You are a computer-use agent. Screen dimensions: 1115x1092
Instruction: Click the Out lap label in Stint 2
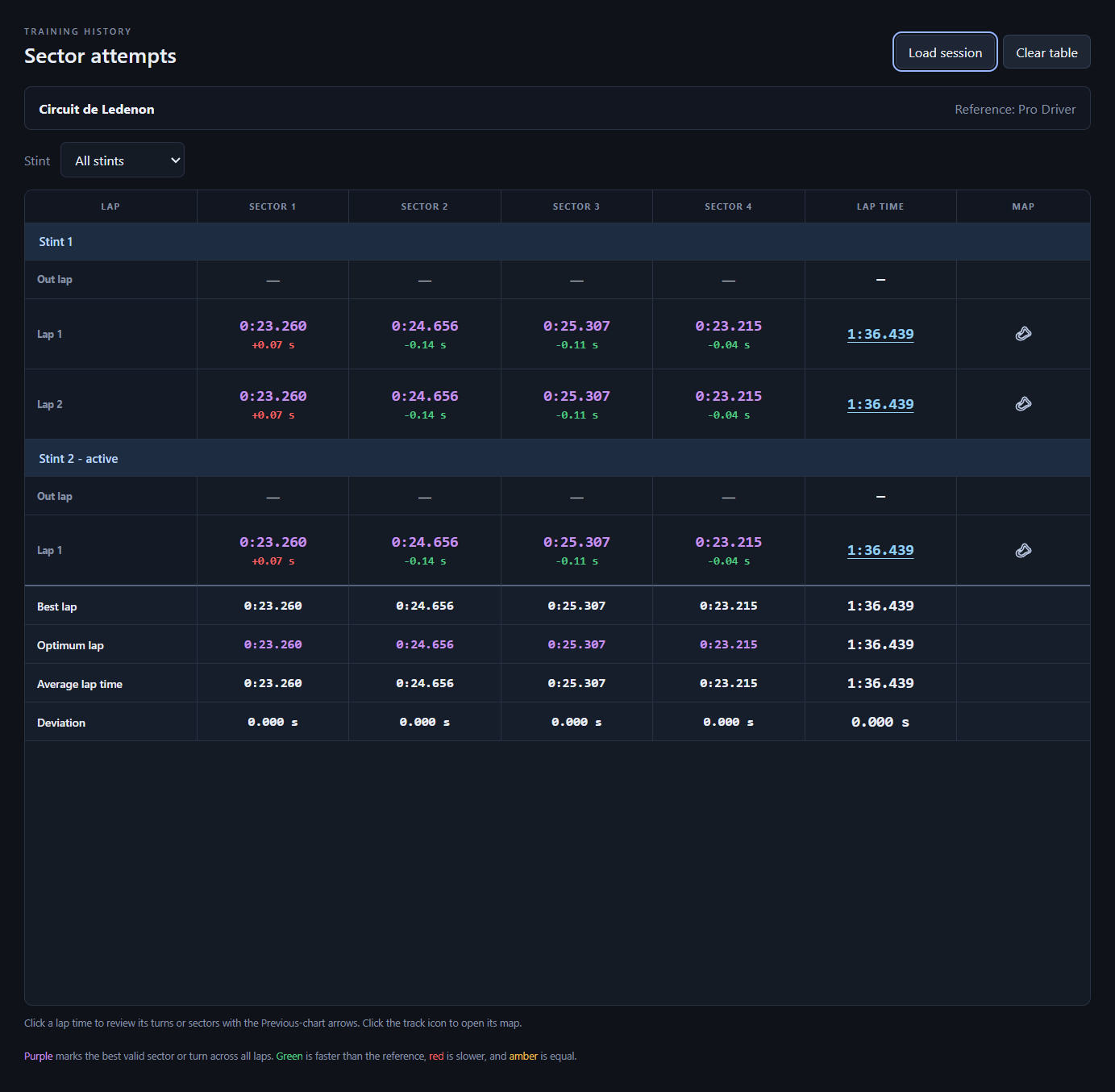55,496
